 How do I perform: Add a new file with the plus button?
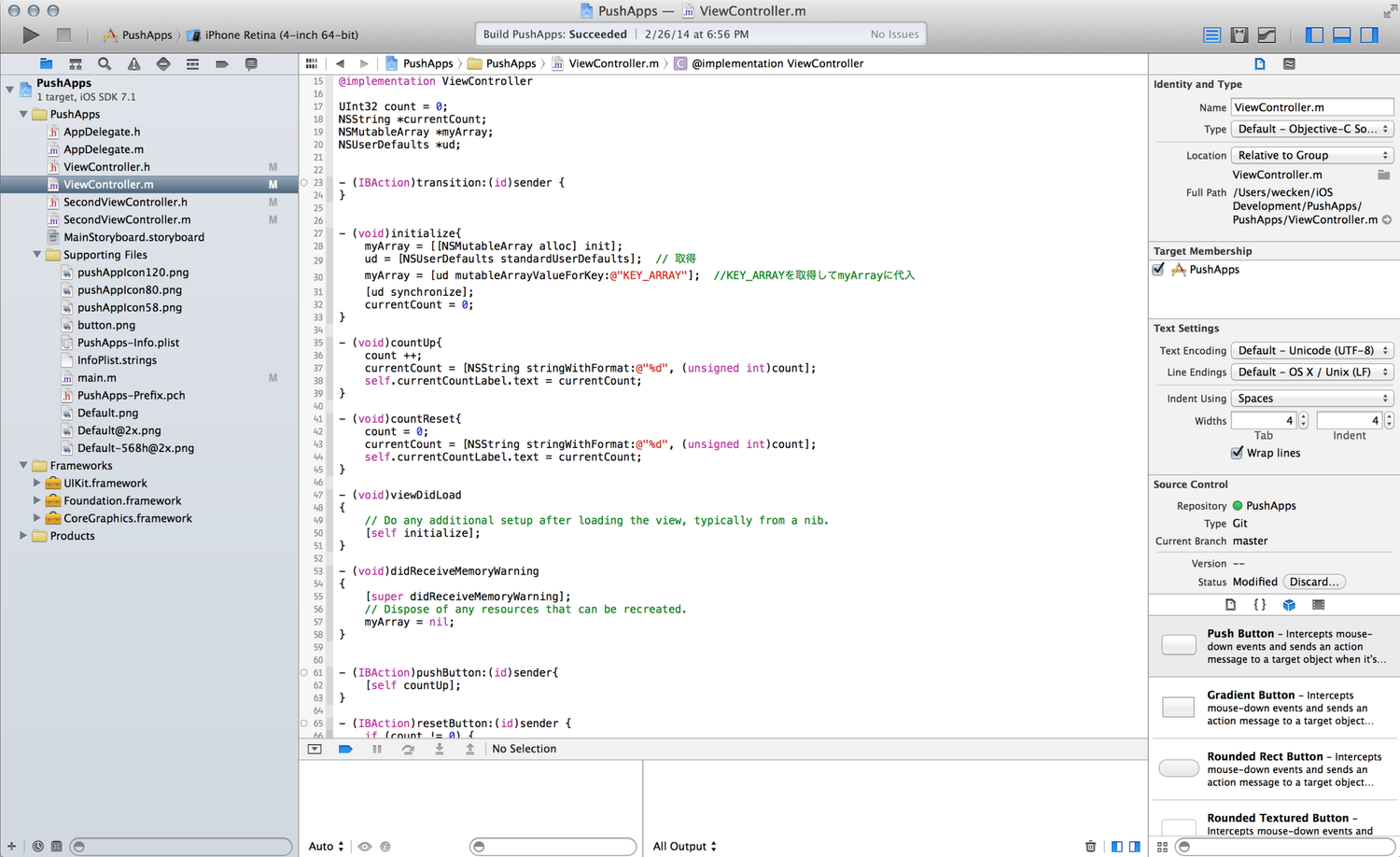[x=11, y=847]
